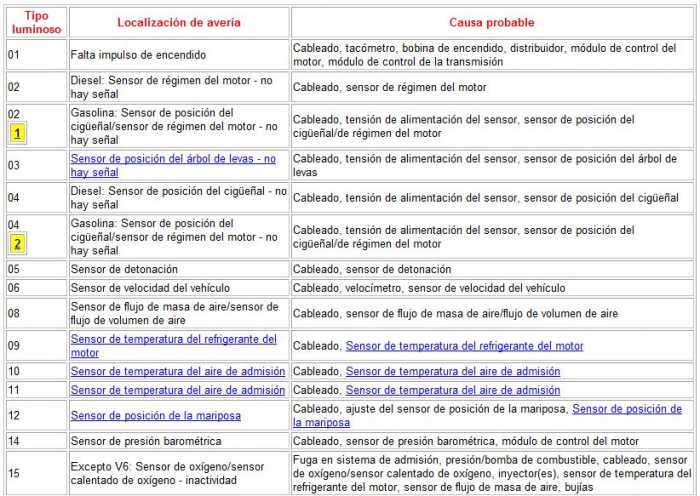Click the 'Causa probable' column header
This screenshot has width=700, height=496.
(x=491, y=22)
